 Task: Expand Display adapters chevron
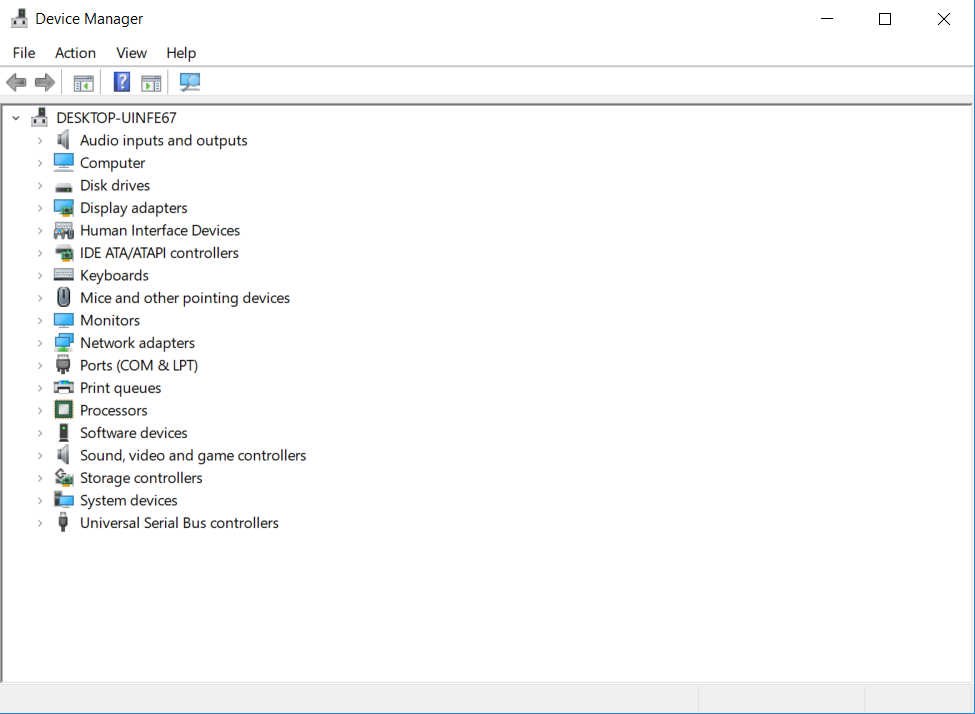tap(40, 208)
